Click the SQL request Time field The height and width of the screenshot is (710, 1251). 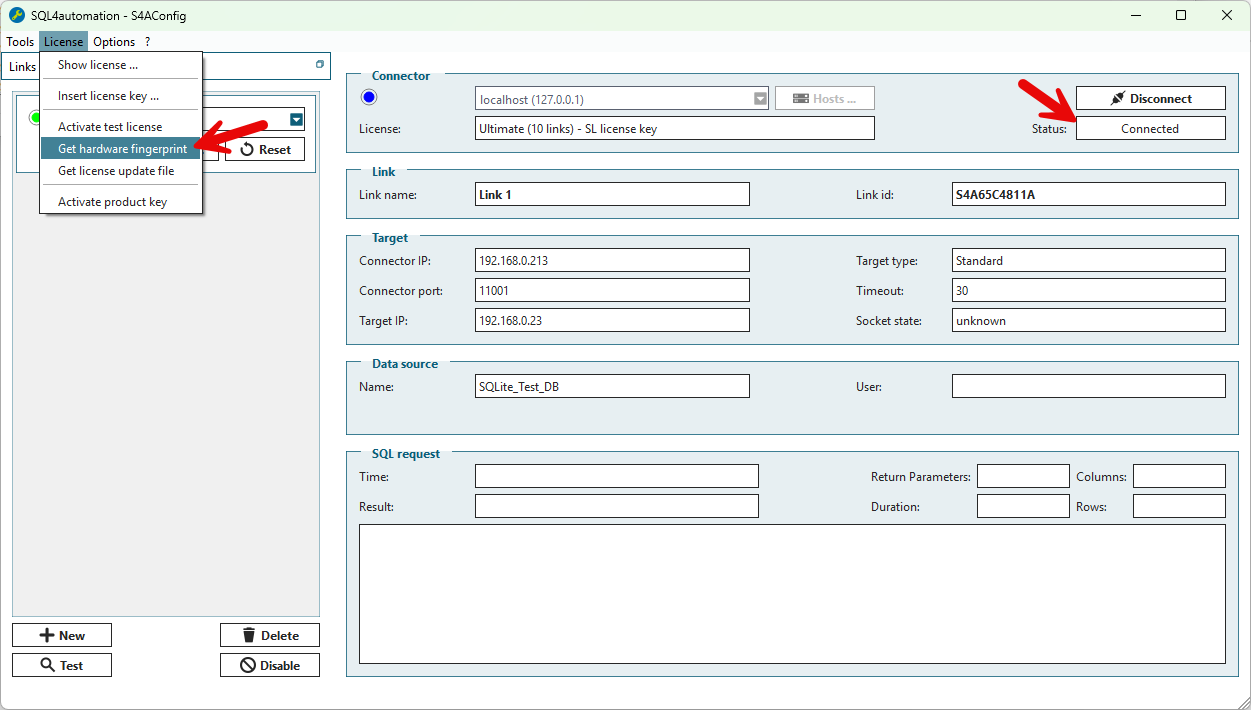pos(617,476)
